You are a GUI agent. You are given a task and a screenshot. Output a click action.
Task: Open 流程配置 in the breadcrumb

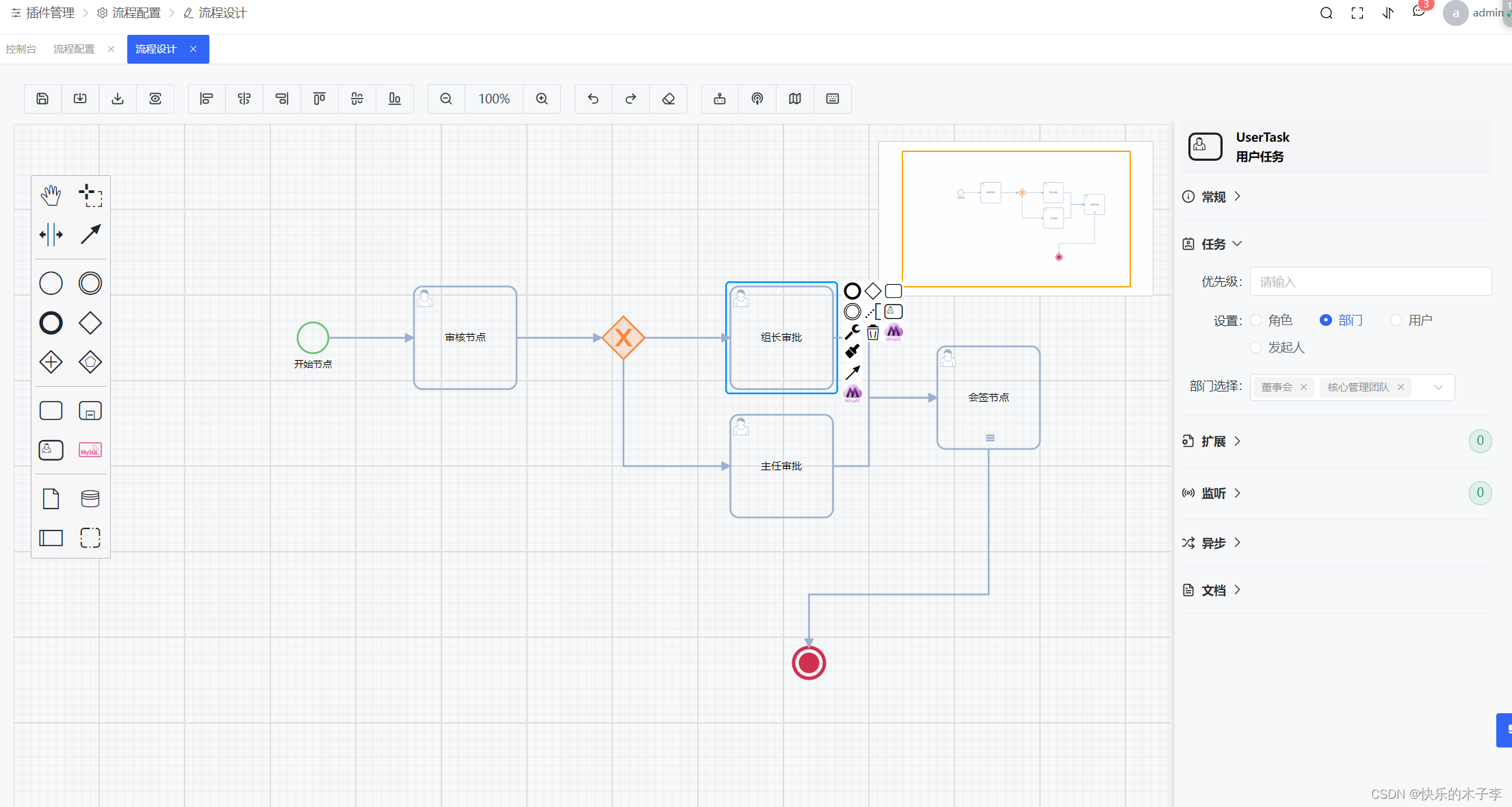point(135,12)
